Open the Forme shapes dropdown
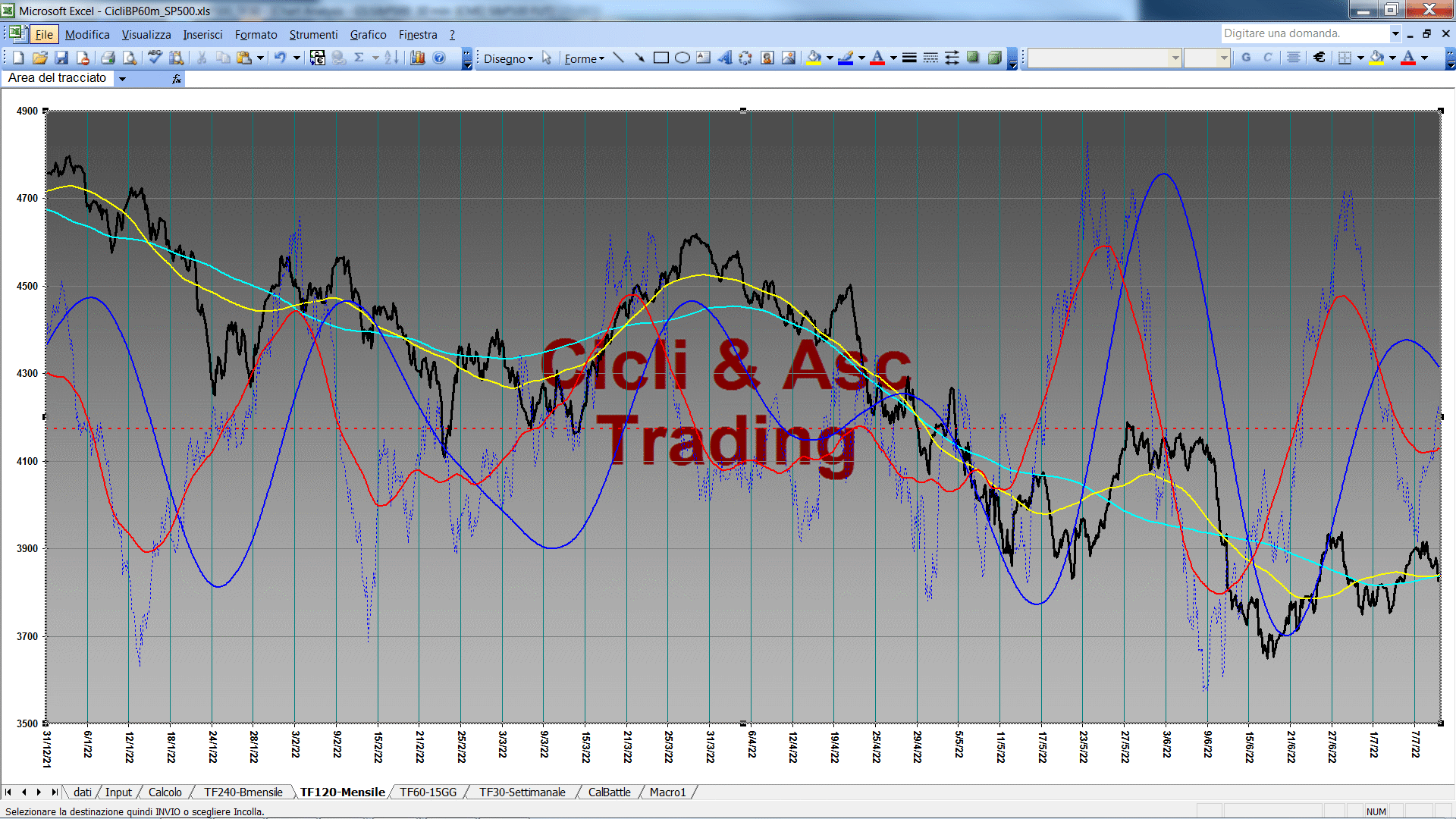The height and width of the screenshot is (819, 1456). 584,58
